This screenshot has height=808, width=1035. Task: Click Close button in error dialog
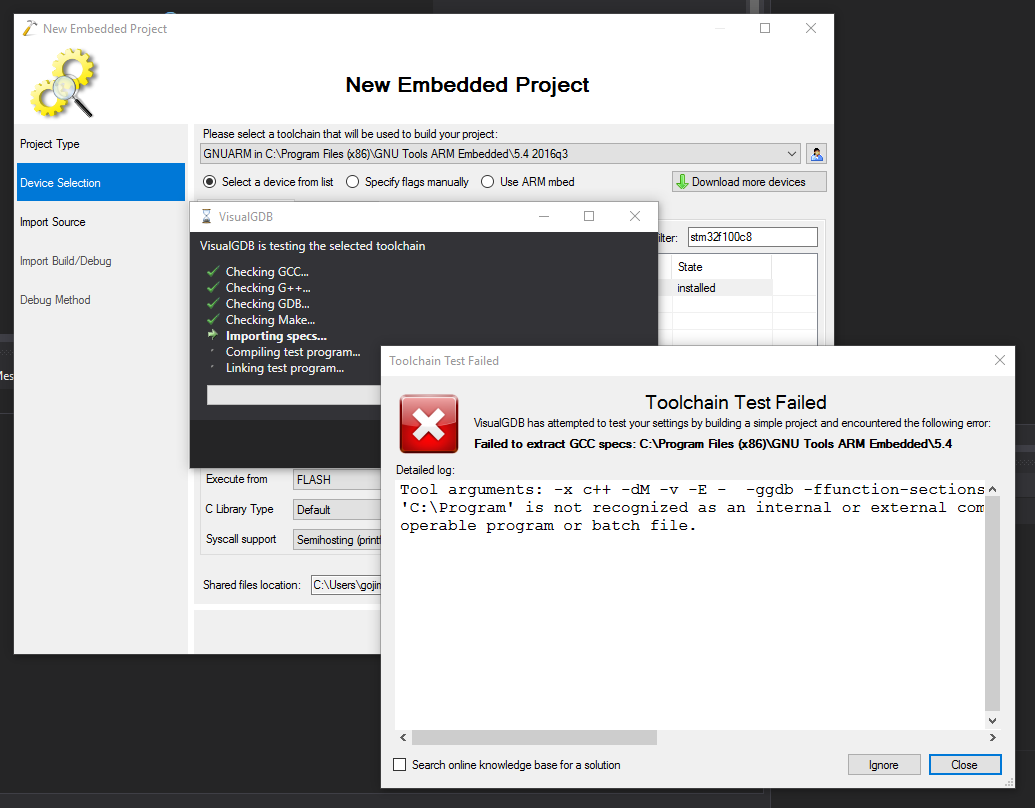[964, 764]
